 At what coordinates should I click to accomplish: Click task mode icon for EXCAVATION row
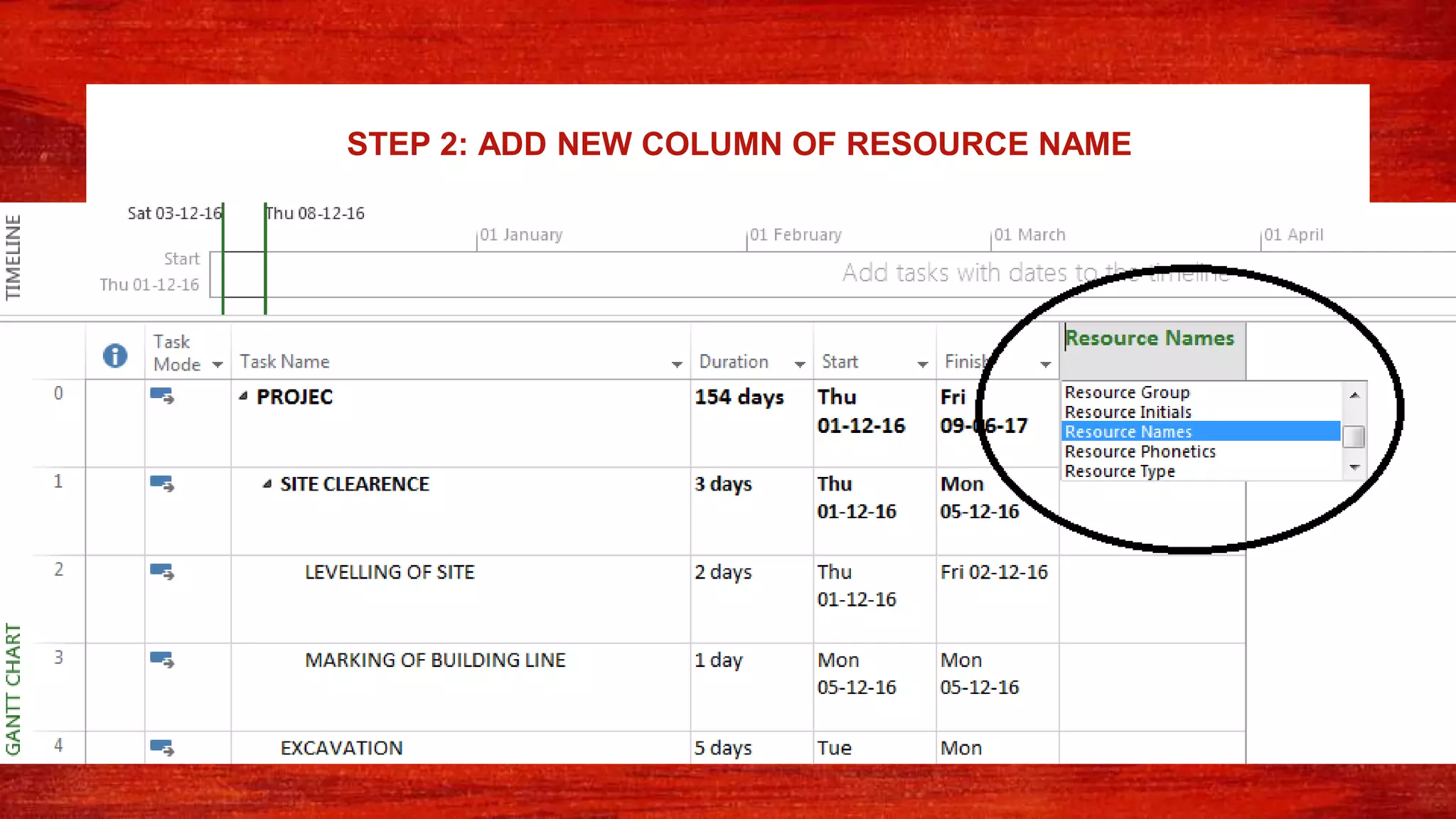click(162, 748)
